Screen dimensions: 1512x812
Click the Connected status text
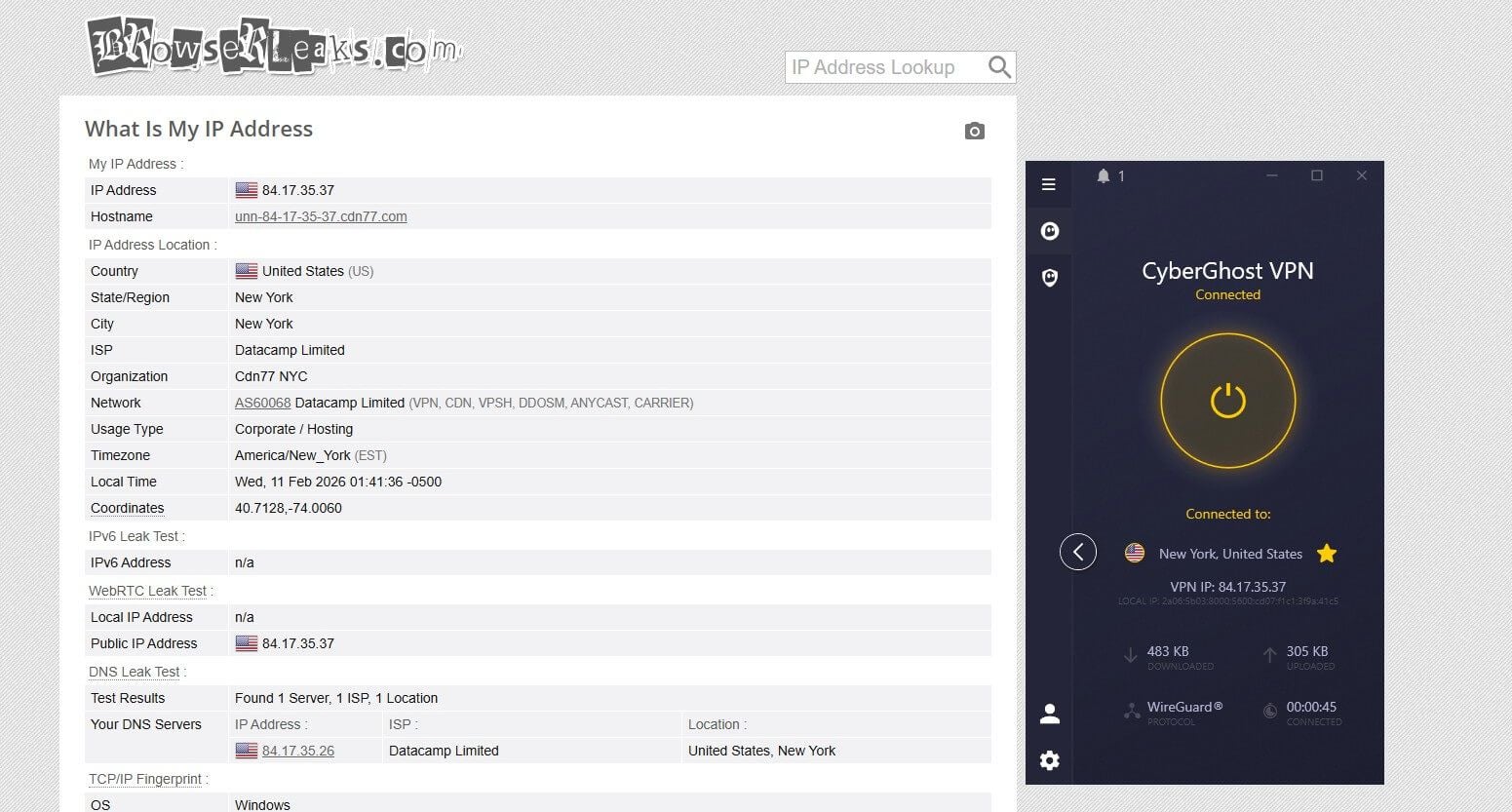(1227, 294)
